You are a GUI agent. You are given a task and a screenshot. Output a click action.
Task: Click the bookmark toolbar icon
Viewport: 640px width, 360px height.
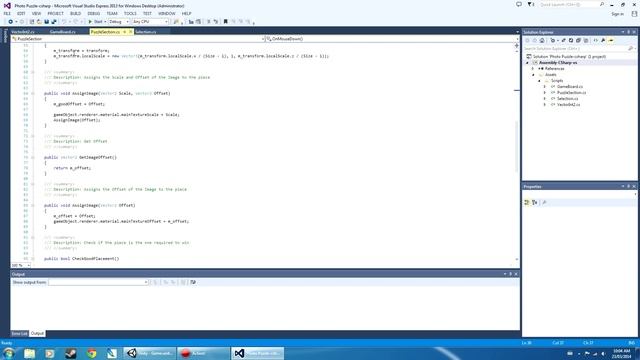(225, 22)
